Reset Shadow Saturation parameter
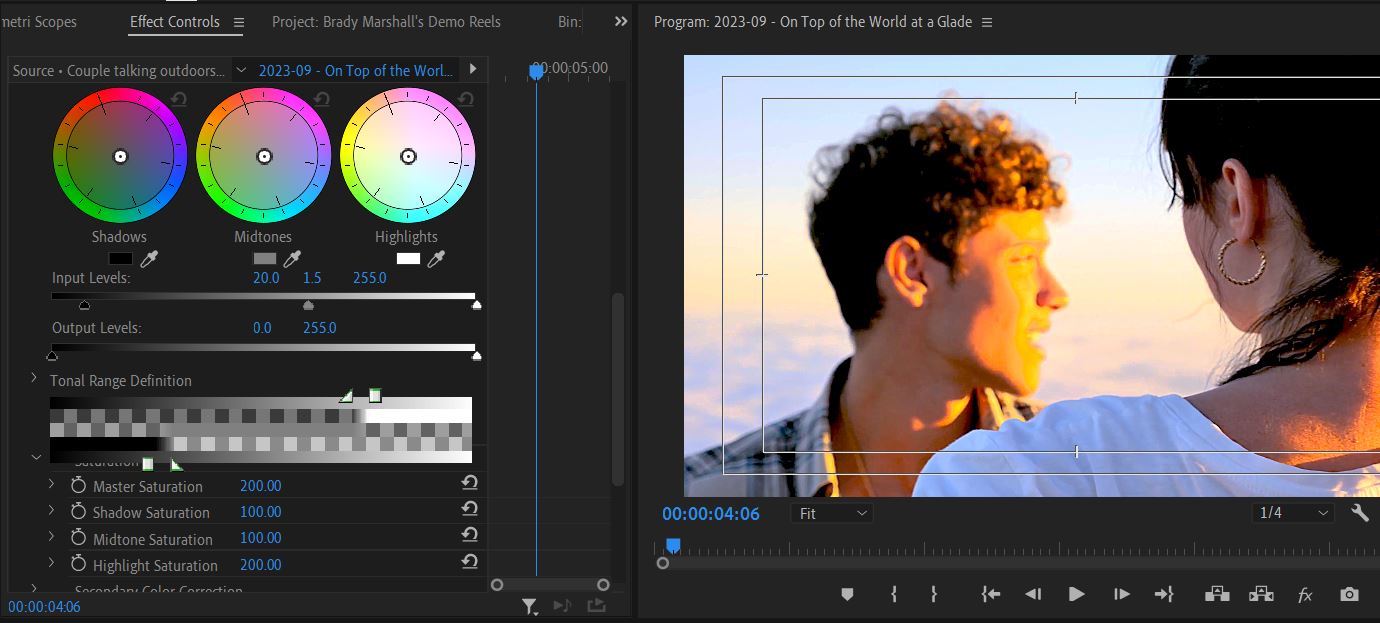 pyautogui.click(x=469, y=509)
